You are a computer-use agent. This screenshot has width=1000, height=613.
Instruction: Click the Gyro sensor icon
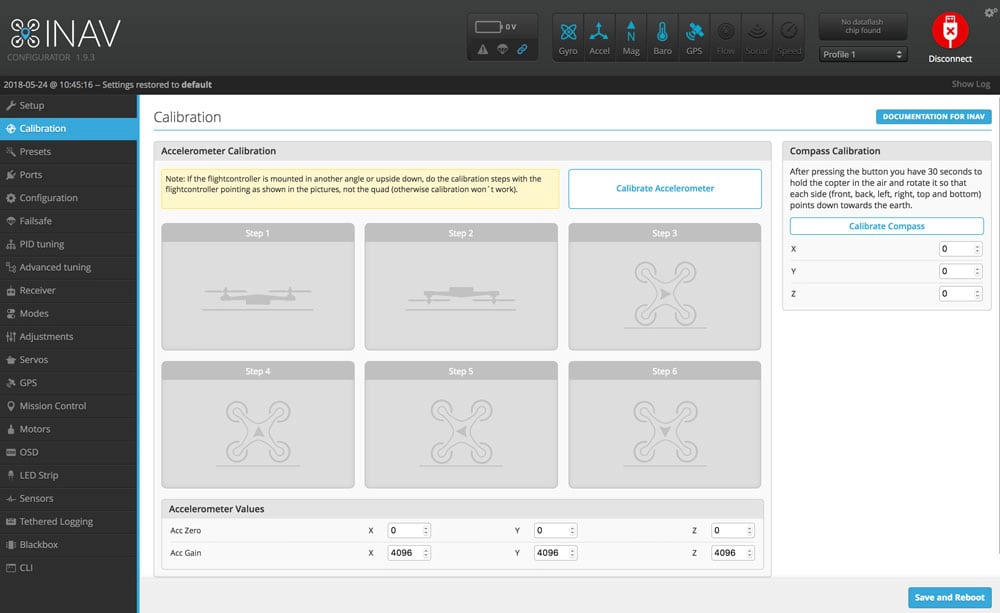point(568,38)
